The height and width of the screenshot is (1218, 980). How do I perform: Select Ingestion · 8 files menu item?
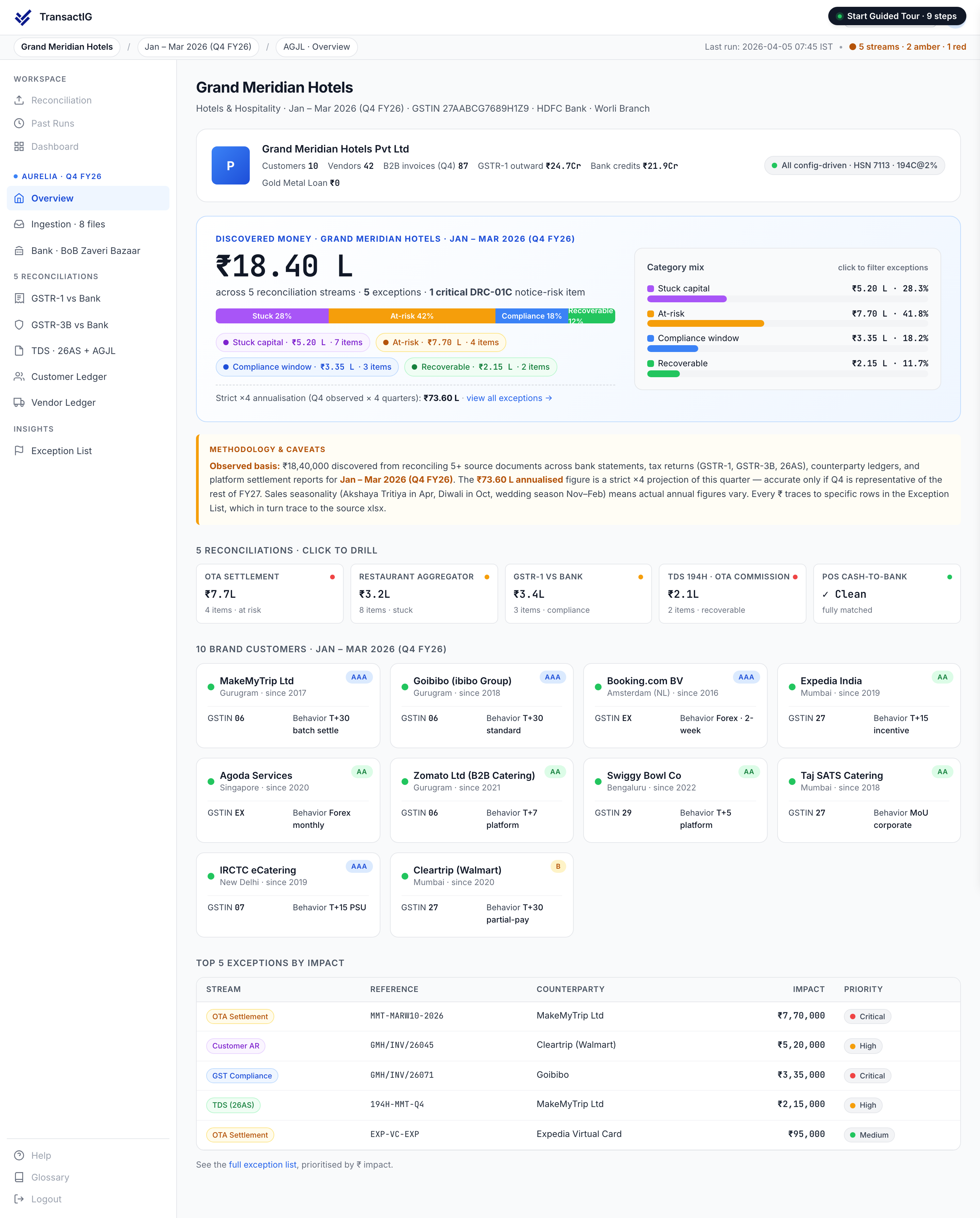coord(88,224)
